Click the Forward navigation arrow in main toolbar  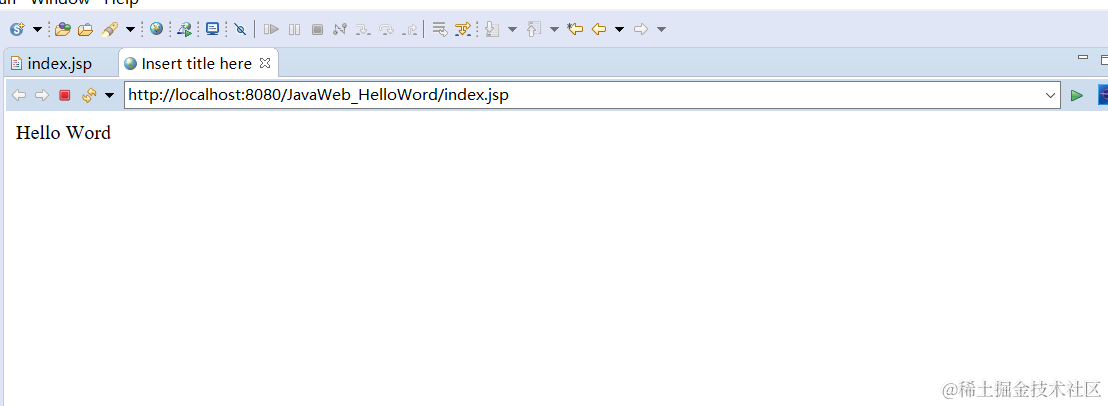point(641,30)
